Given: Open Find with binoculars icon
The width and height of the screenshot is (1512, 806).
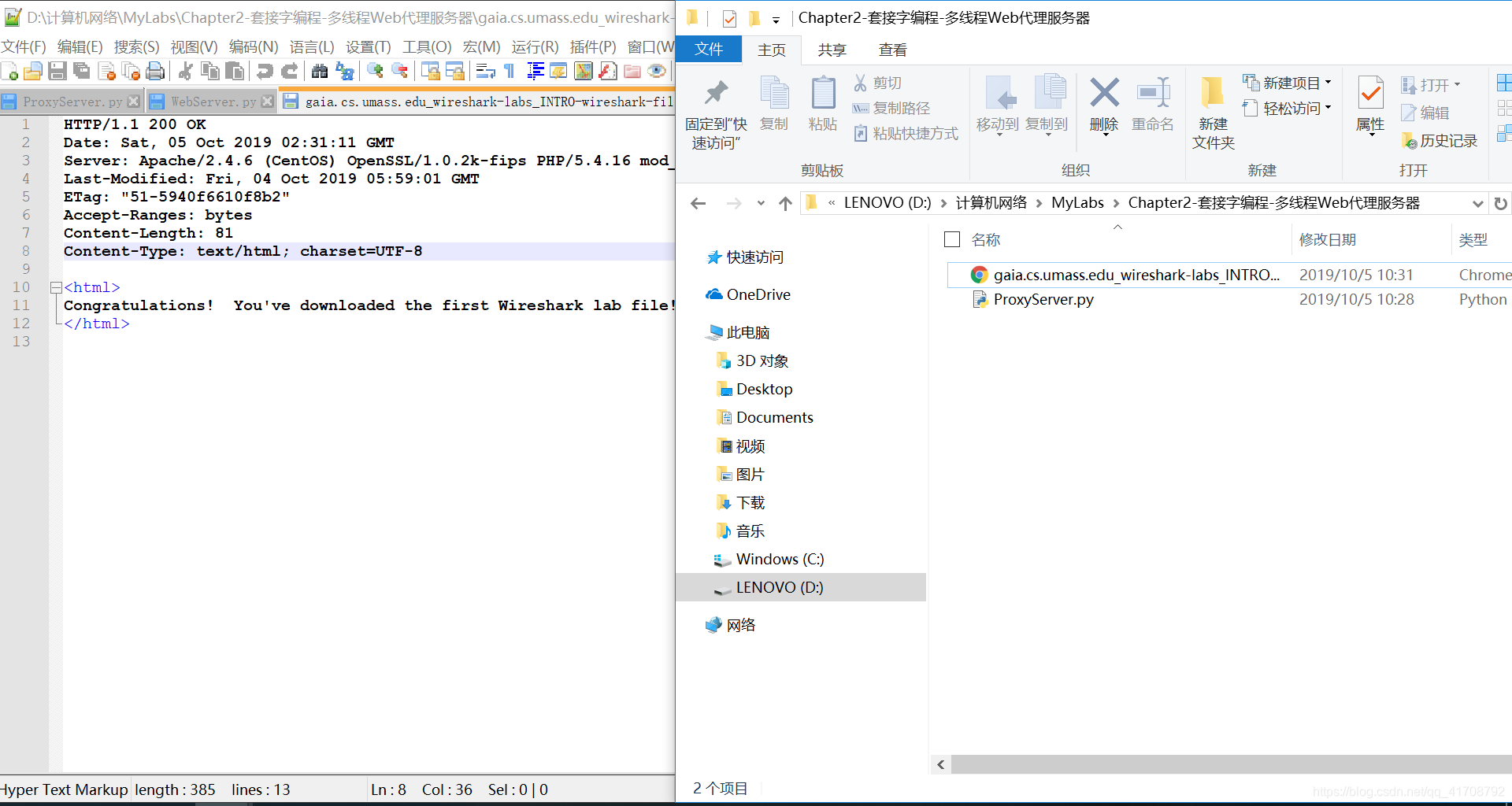Looking at the screenshot, I should (319, 72).
